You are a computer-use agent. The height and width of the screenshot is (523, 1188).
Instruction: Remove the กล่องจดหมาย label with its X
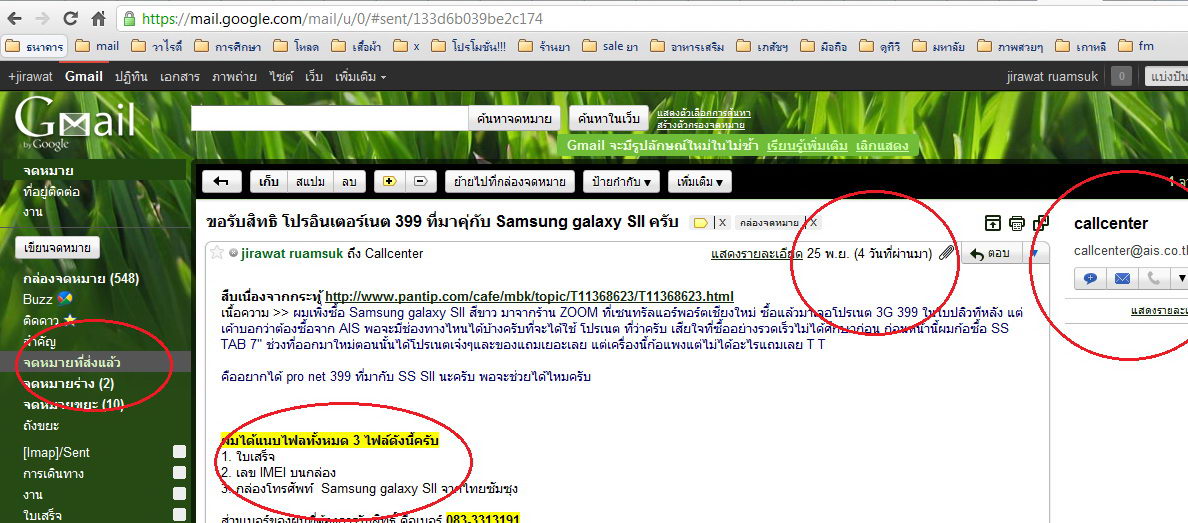click(x=814, y=223)
